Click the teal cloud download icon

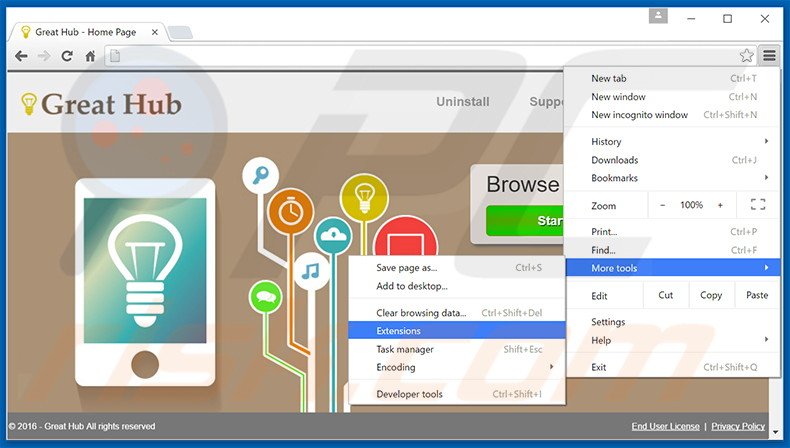pyautogui.click(x=333, y=235)
